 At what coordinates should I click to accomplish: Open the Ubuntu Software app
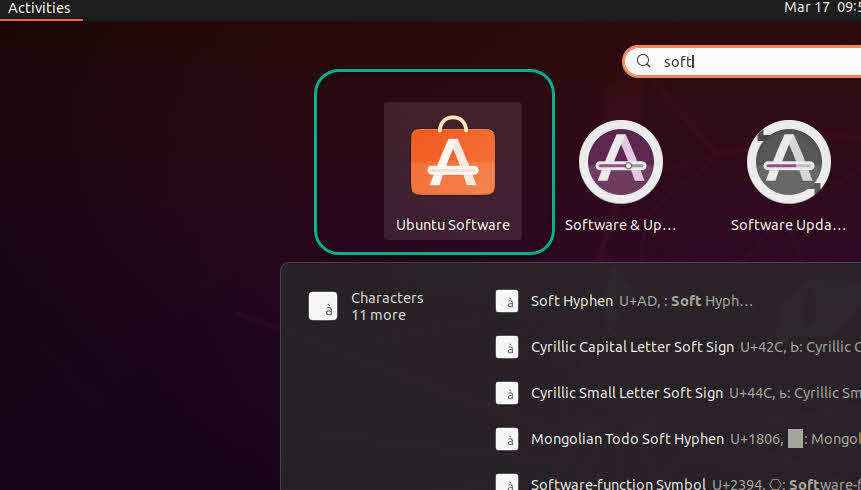click(452, 171)
